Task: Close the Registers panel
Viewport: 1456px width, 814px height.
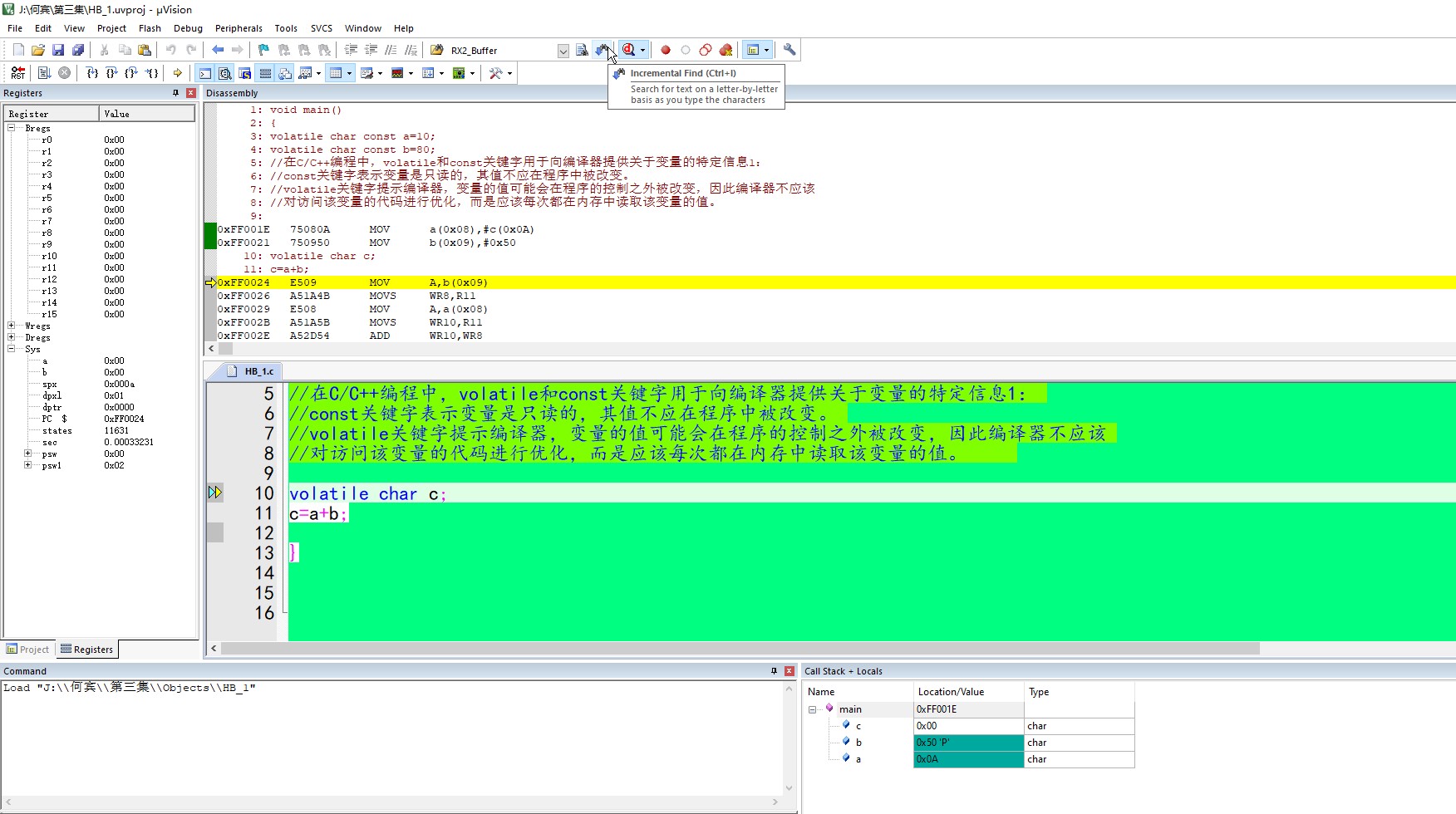Action: (x=191, y=93)
